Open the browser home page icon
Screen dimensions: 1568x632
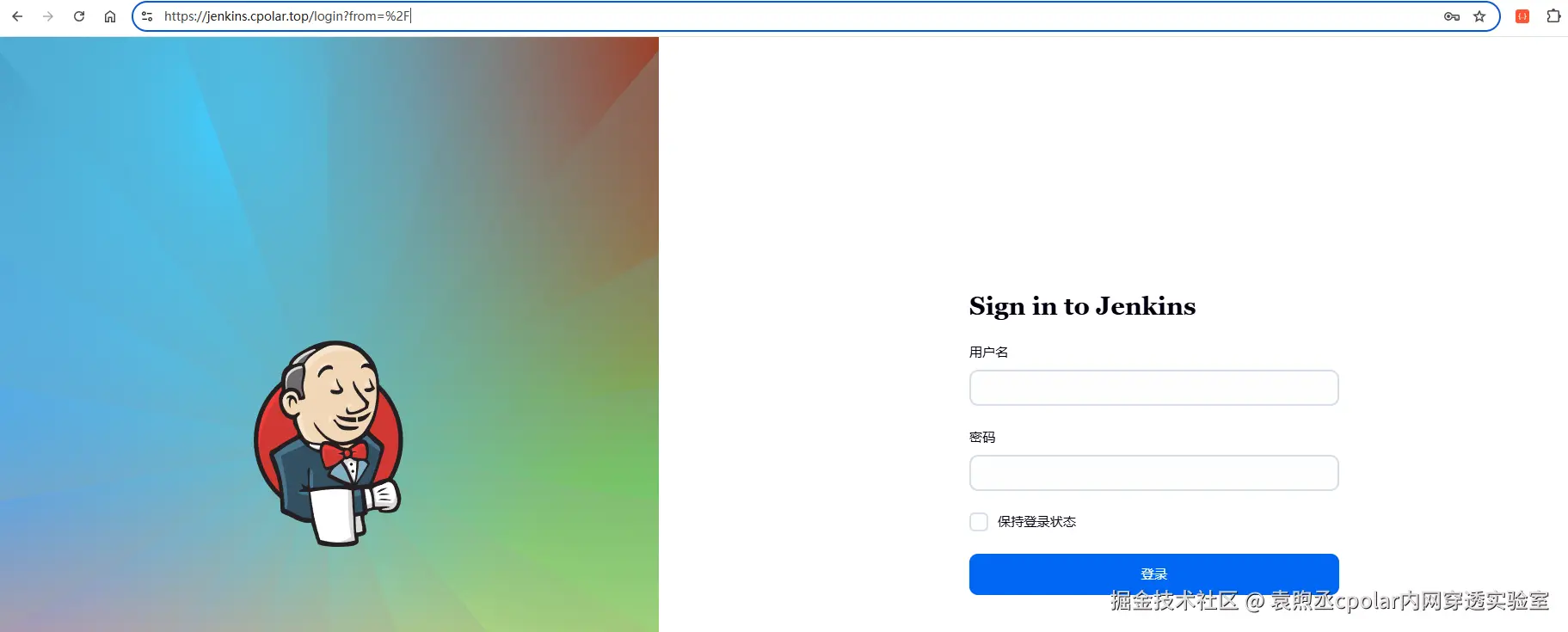[110, 16]
